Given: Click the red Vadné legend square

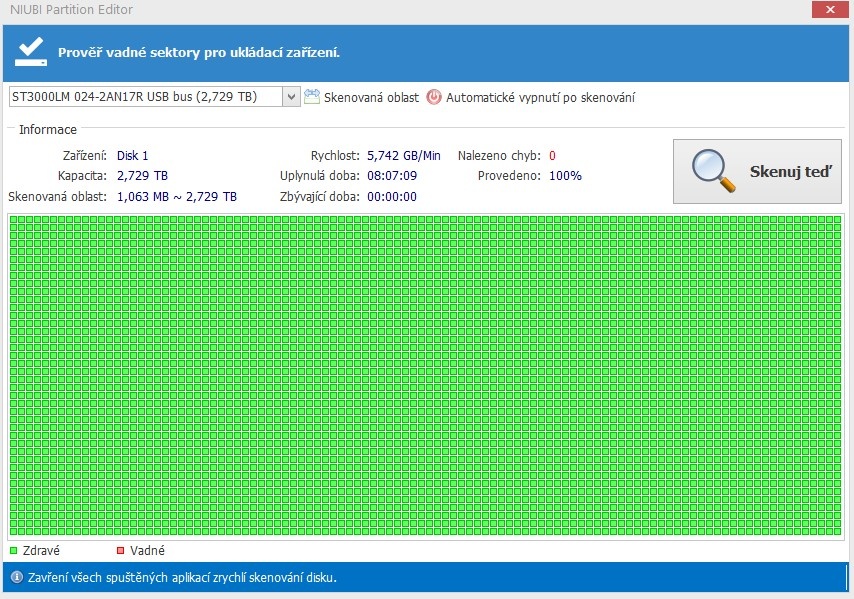Looking at the screenshot, I should coord(121,551).
